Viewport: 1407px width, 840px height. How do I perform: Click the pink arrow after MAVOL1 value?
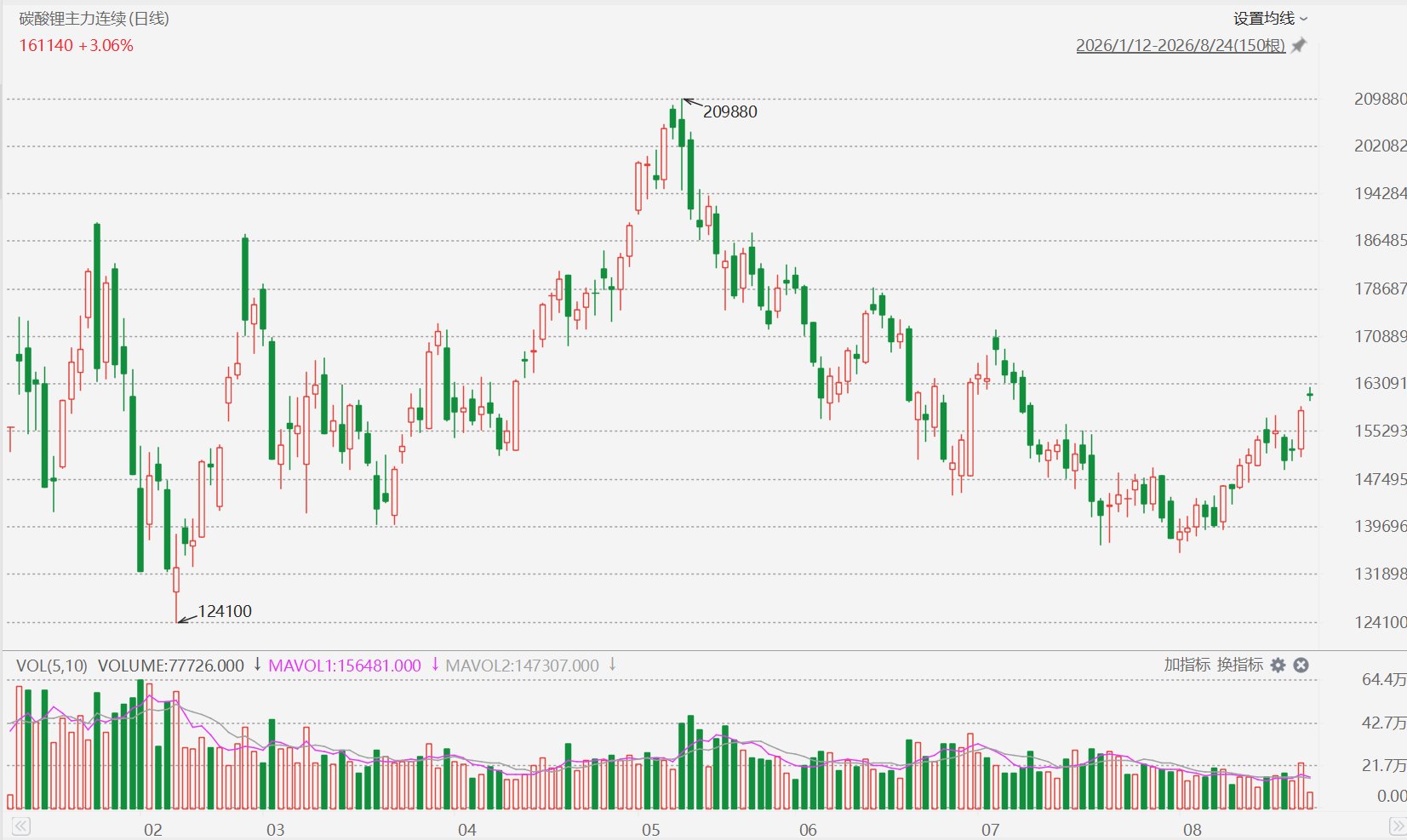(x=434, y=664)
